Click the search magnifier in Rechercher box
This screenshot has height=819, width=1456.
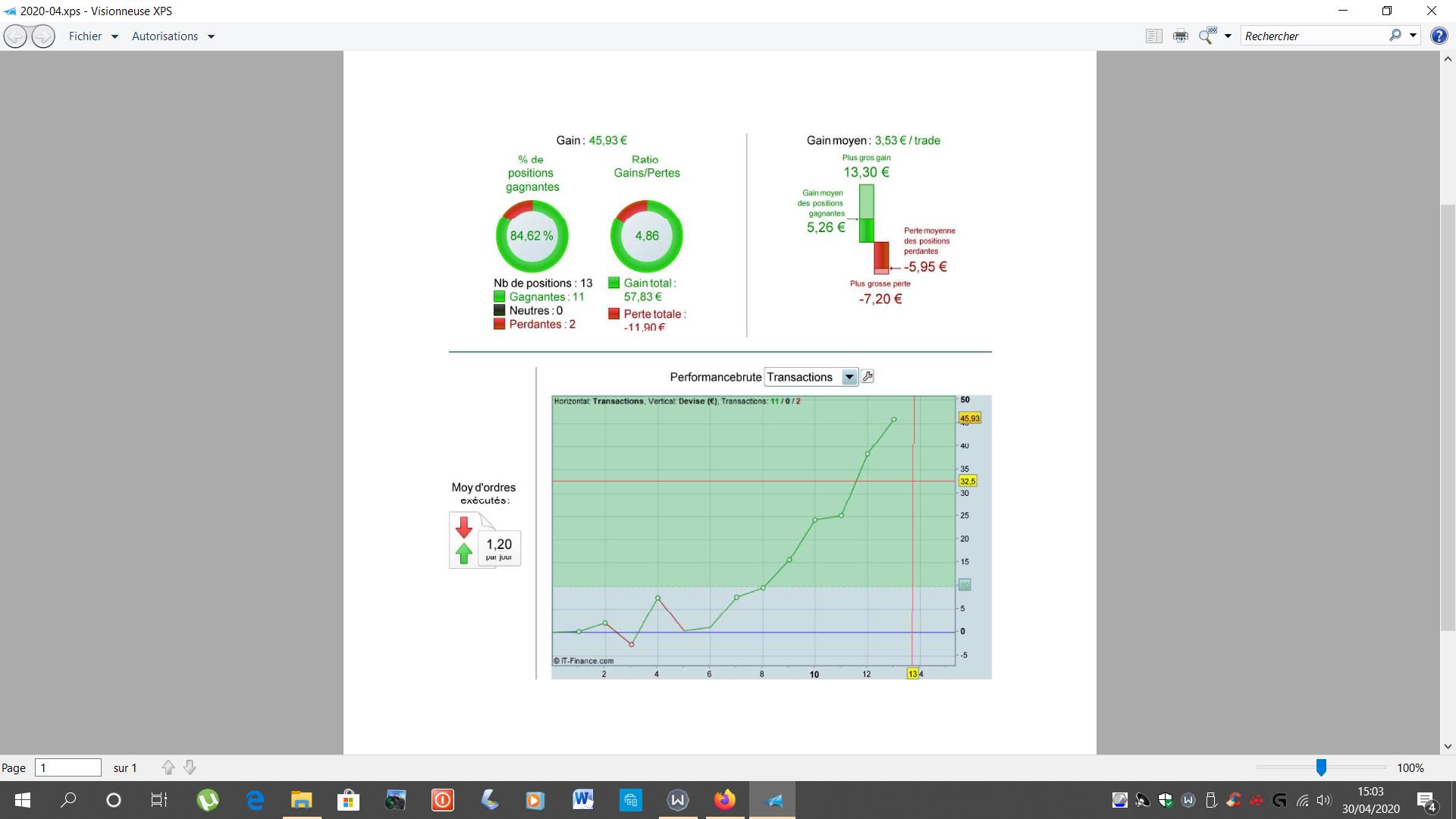coord(1395,36)
